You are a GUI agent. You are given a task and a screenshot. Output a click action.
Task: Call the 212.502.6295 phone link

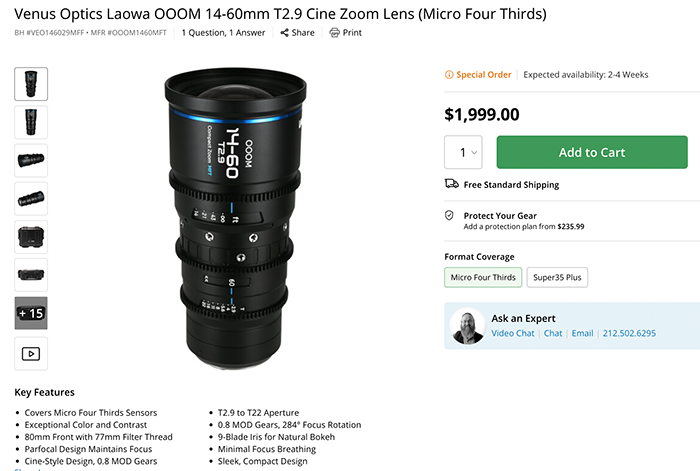629,333
